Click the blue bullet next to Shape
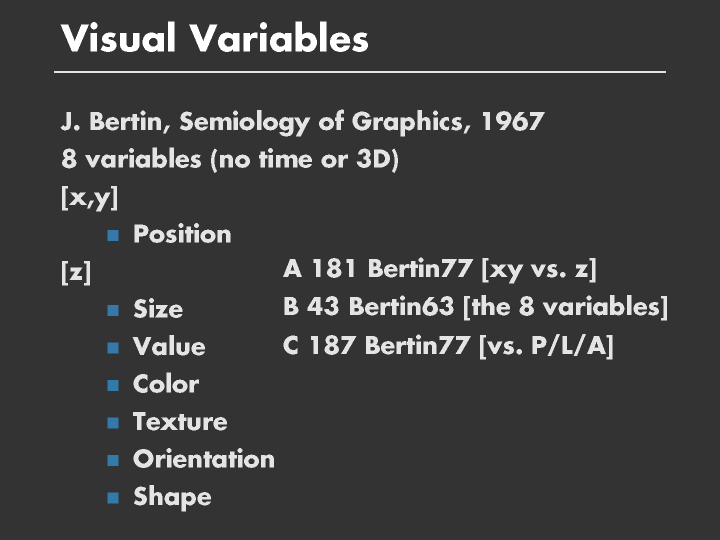This screenshot has width=720, height=540. 113,498
